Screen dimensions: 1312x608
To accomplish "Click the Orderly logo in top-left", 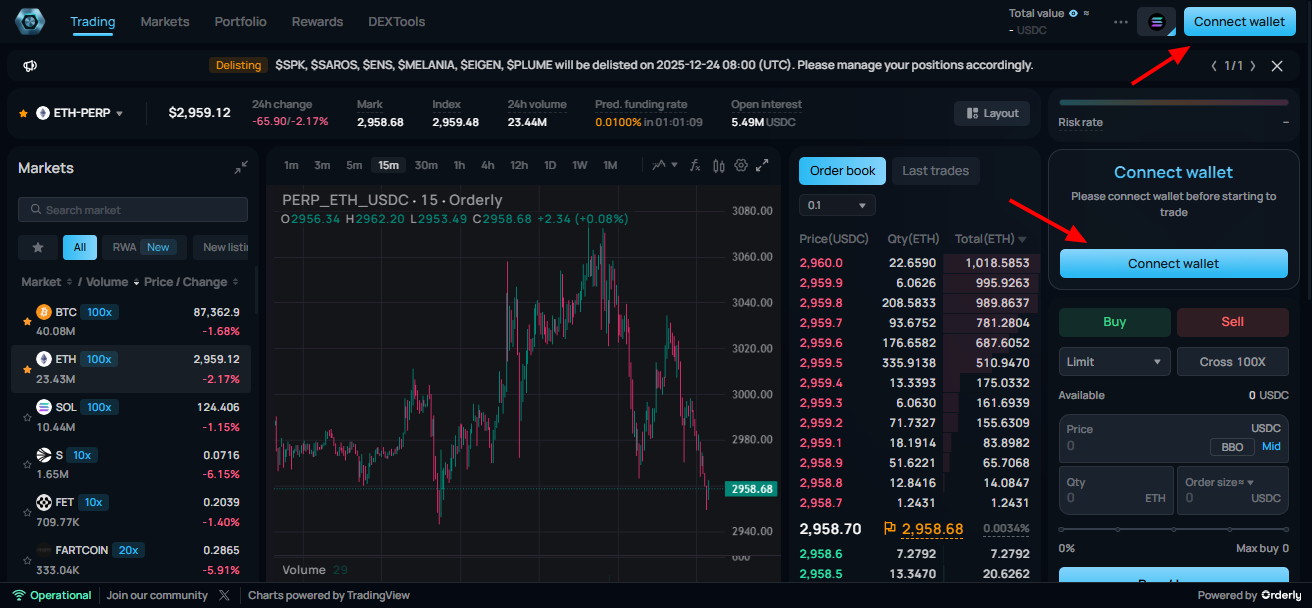I will point(32,21).
